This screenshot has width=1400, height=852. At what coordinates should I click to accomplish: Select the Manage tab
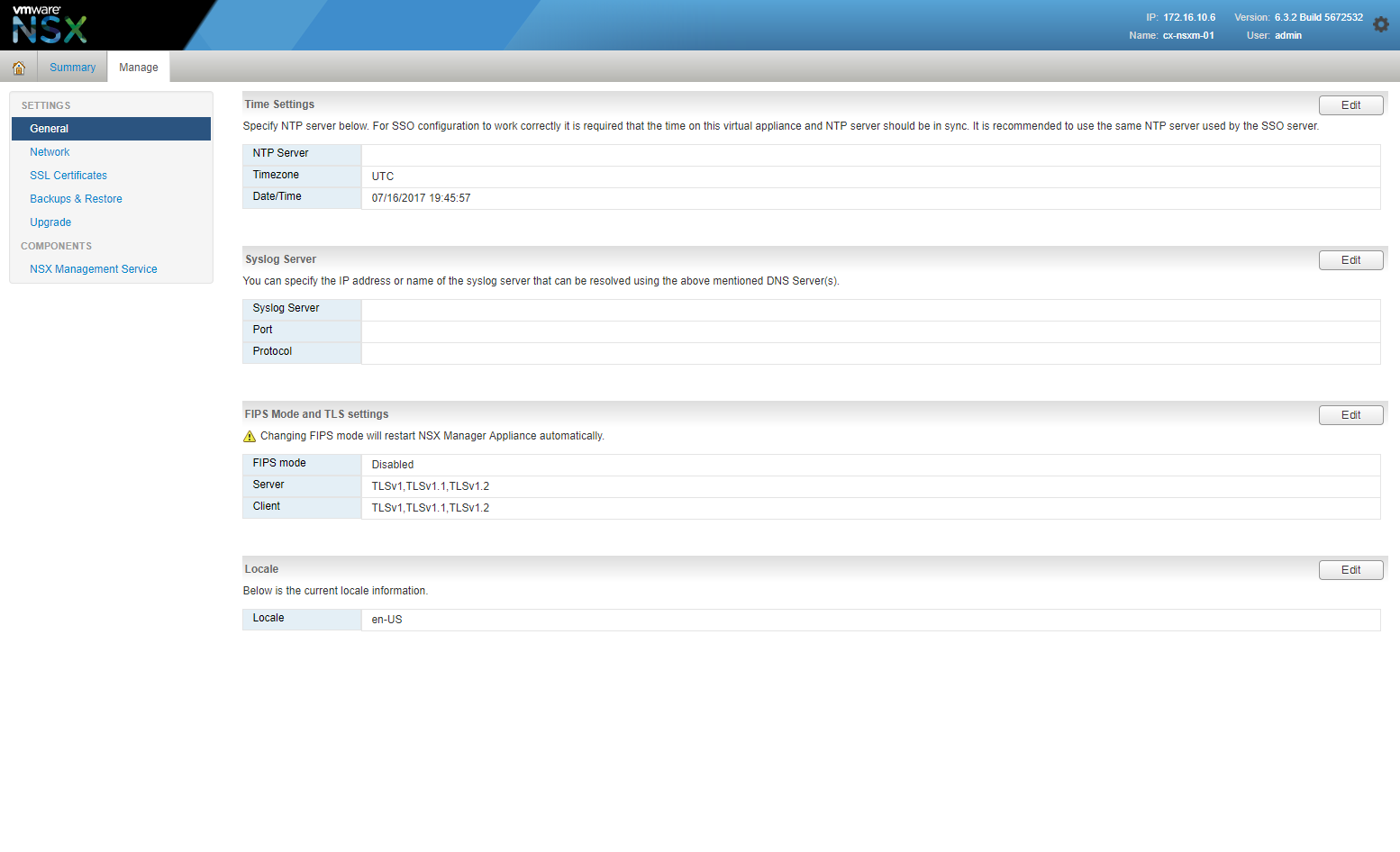tap(138, 68)
